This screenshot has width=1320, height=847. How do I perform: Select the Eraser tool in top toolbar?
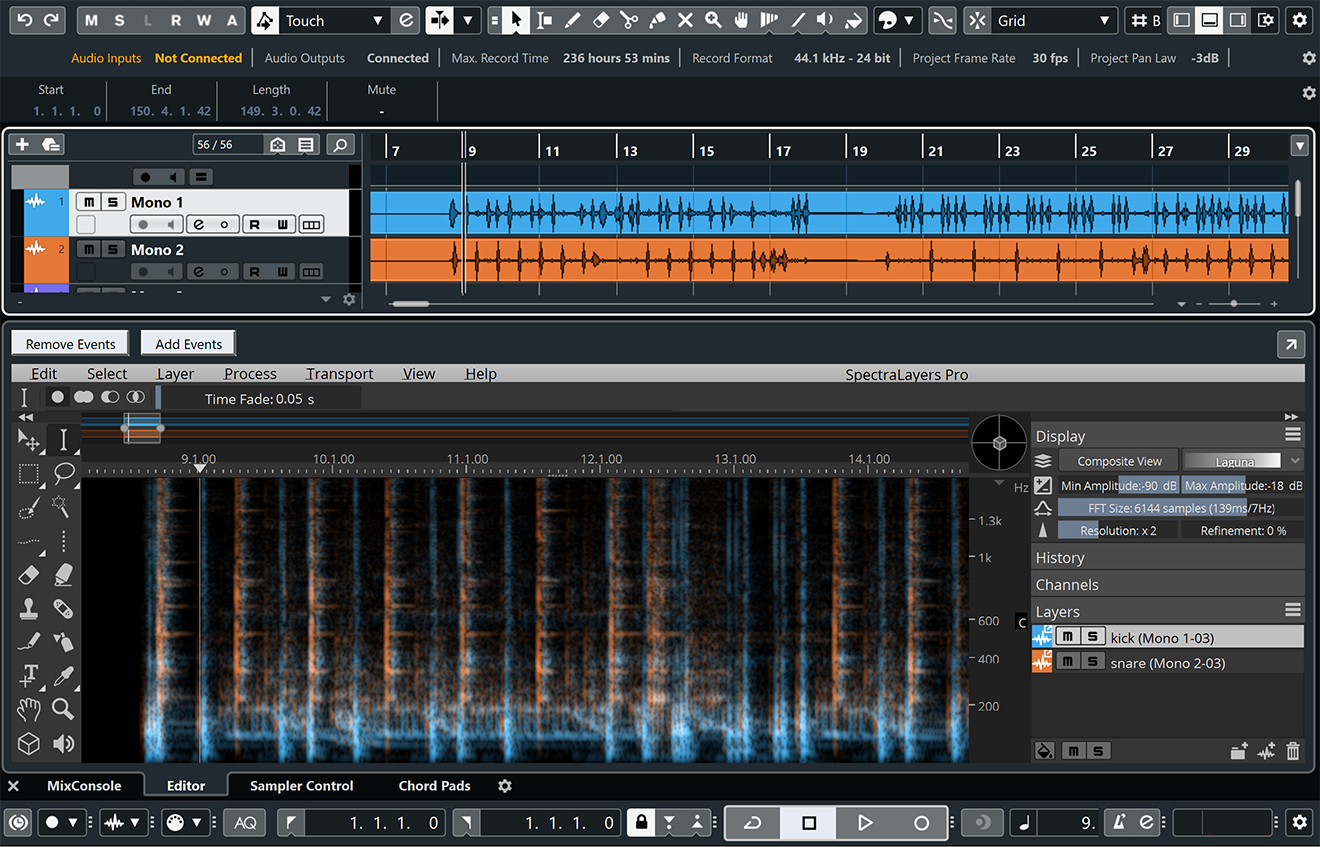pyautogui.click(x=600, y=20)
